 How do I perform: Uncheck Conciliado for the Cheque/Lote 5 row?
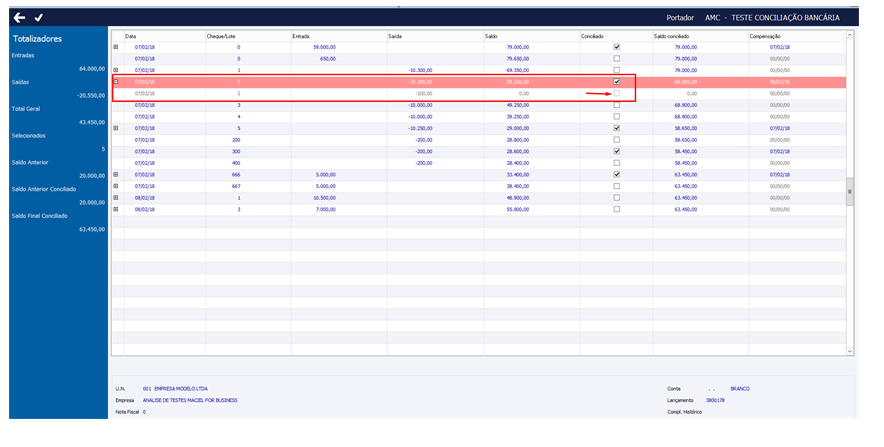click(616, 128)
